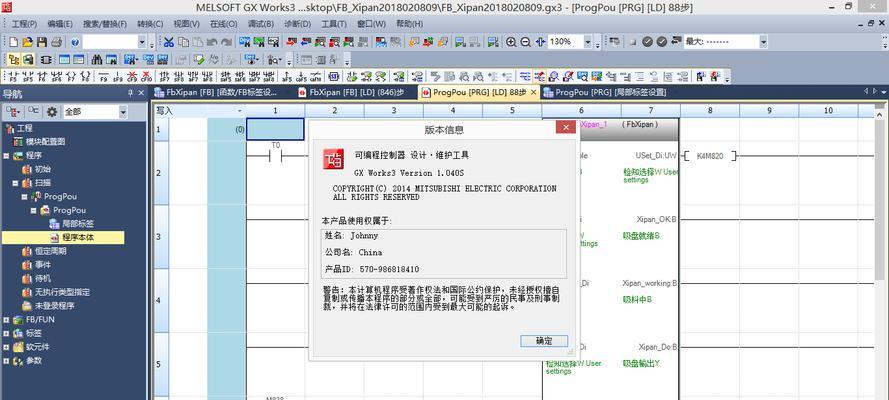Open project with the folder icon
This screenshot has height=400, width=889.
[28, 42]
